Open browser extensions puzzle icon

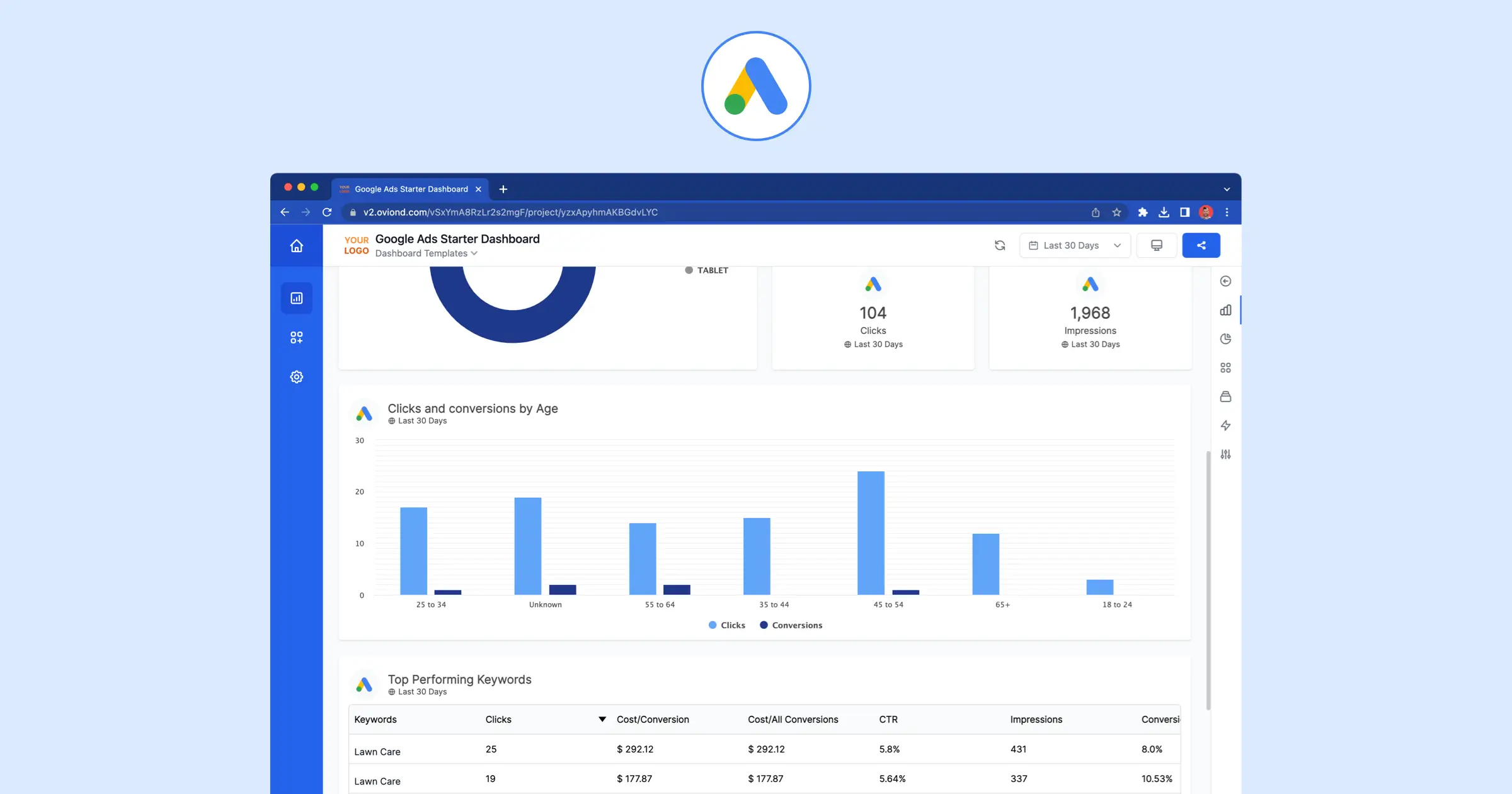point(1143,212)
